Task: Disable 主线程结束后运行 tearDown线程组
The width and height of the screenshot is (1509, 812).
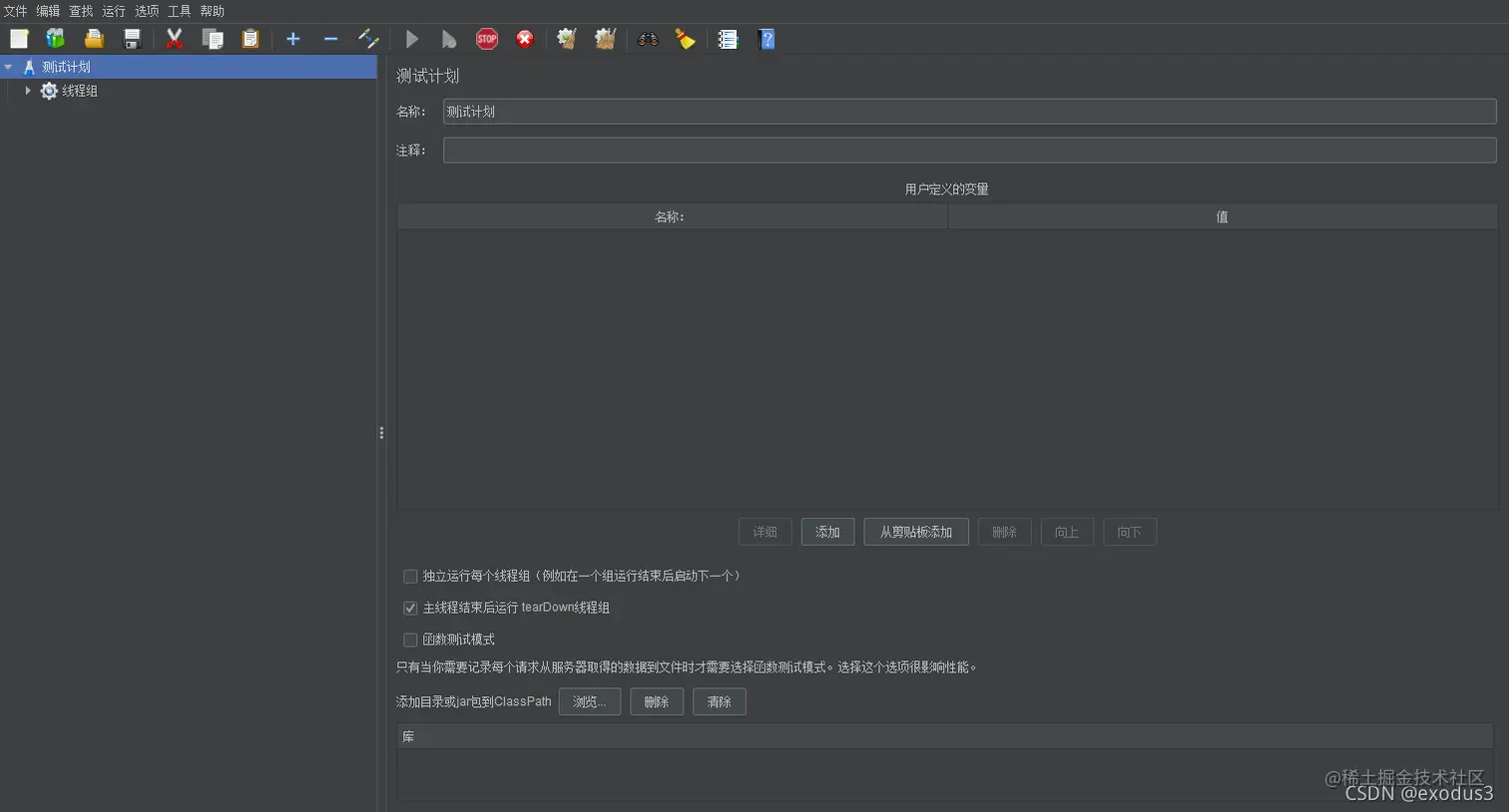Action: click(410, 608)
